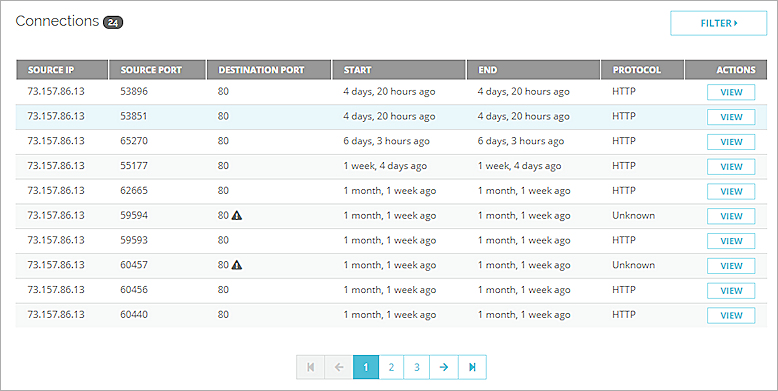Go to next page arrow
Screen dimensions: 778x391
click(444, 367)
